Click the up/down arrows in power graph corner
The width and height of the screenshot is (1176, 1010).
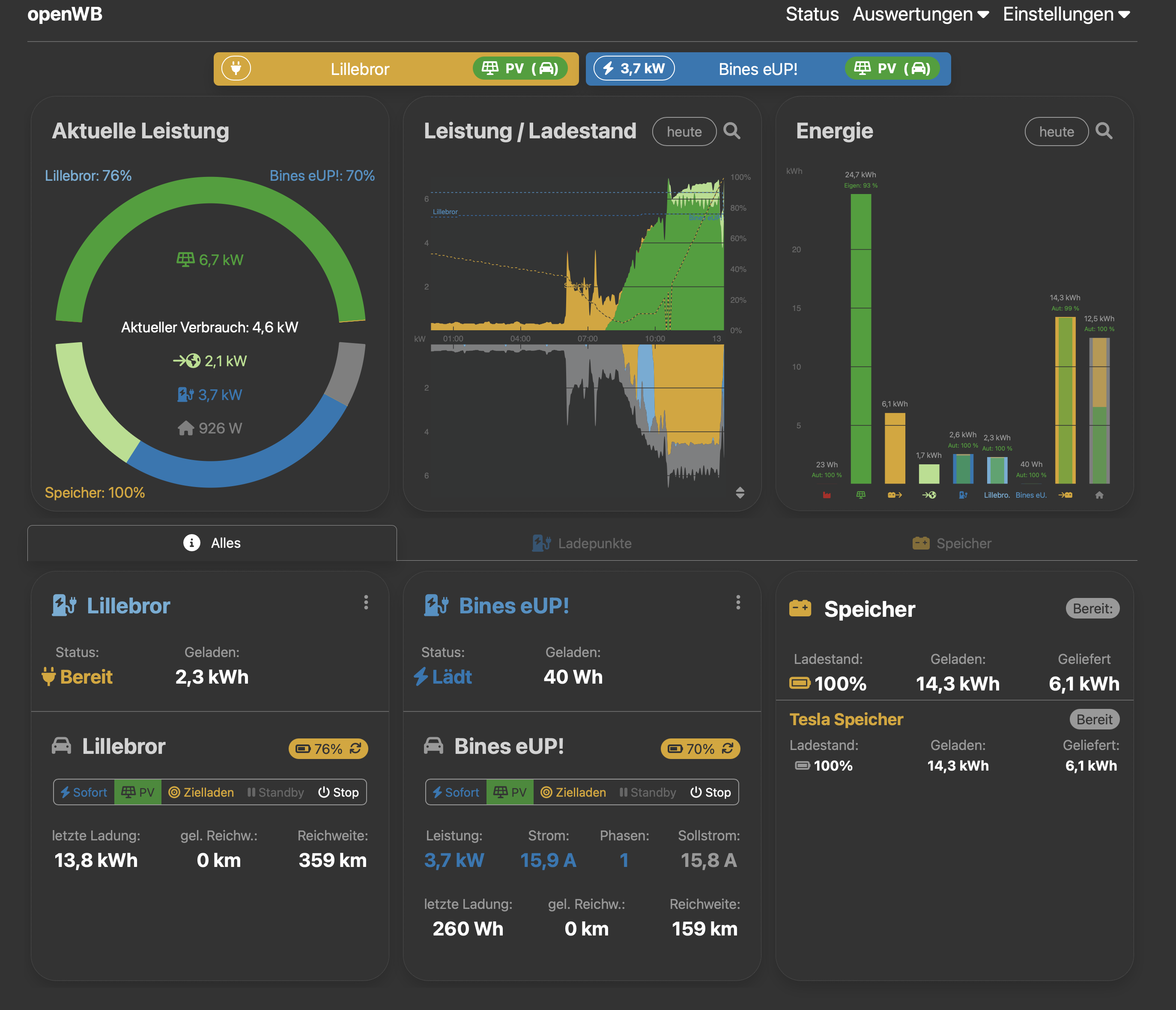[740, 492]
